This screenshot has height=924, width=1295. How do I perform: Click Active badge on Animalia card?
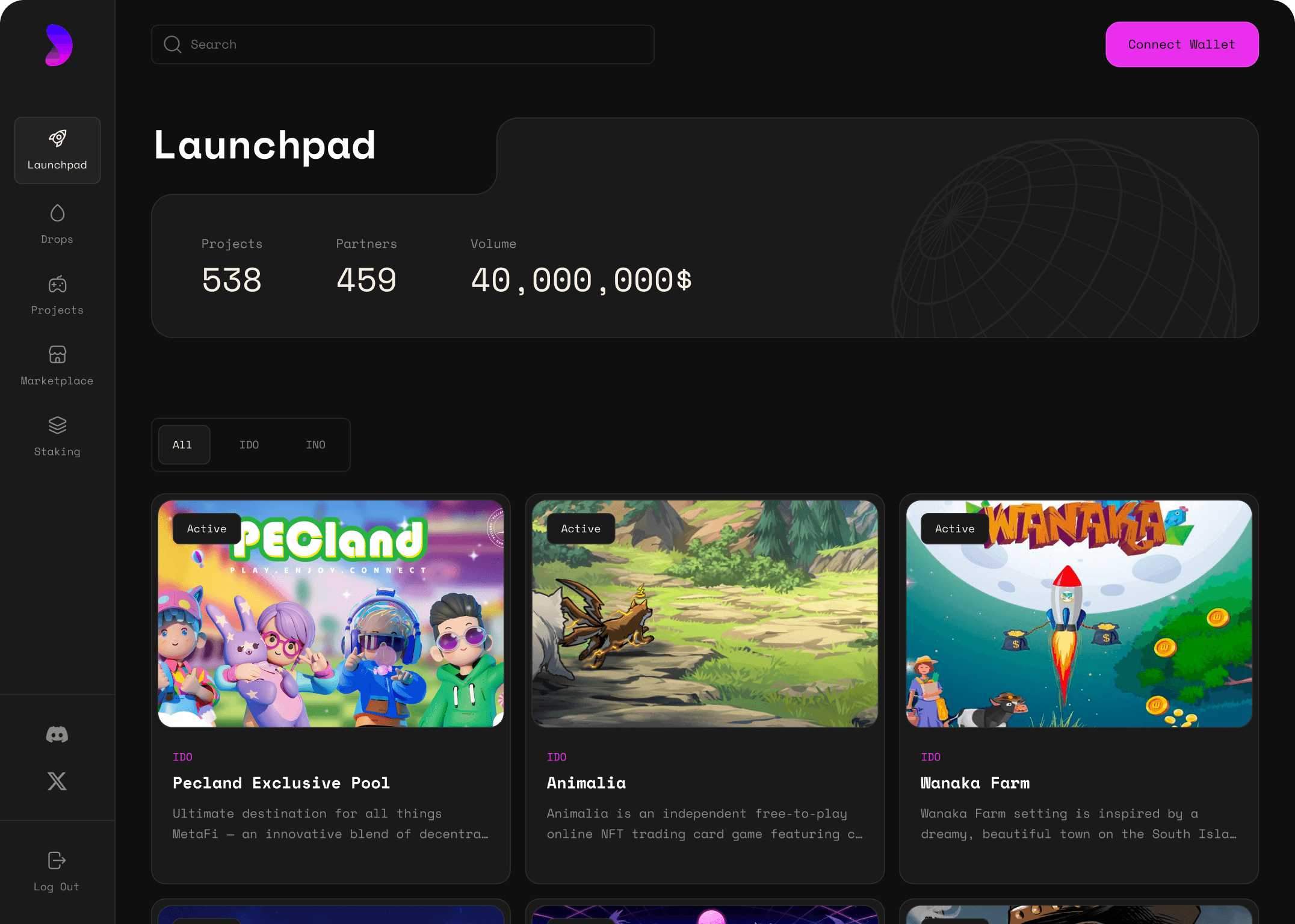coord(581,529)
